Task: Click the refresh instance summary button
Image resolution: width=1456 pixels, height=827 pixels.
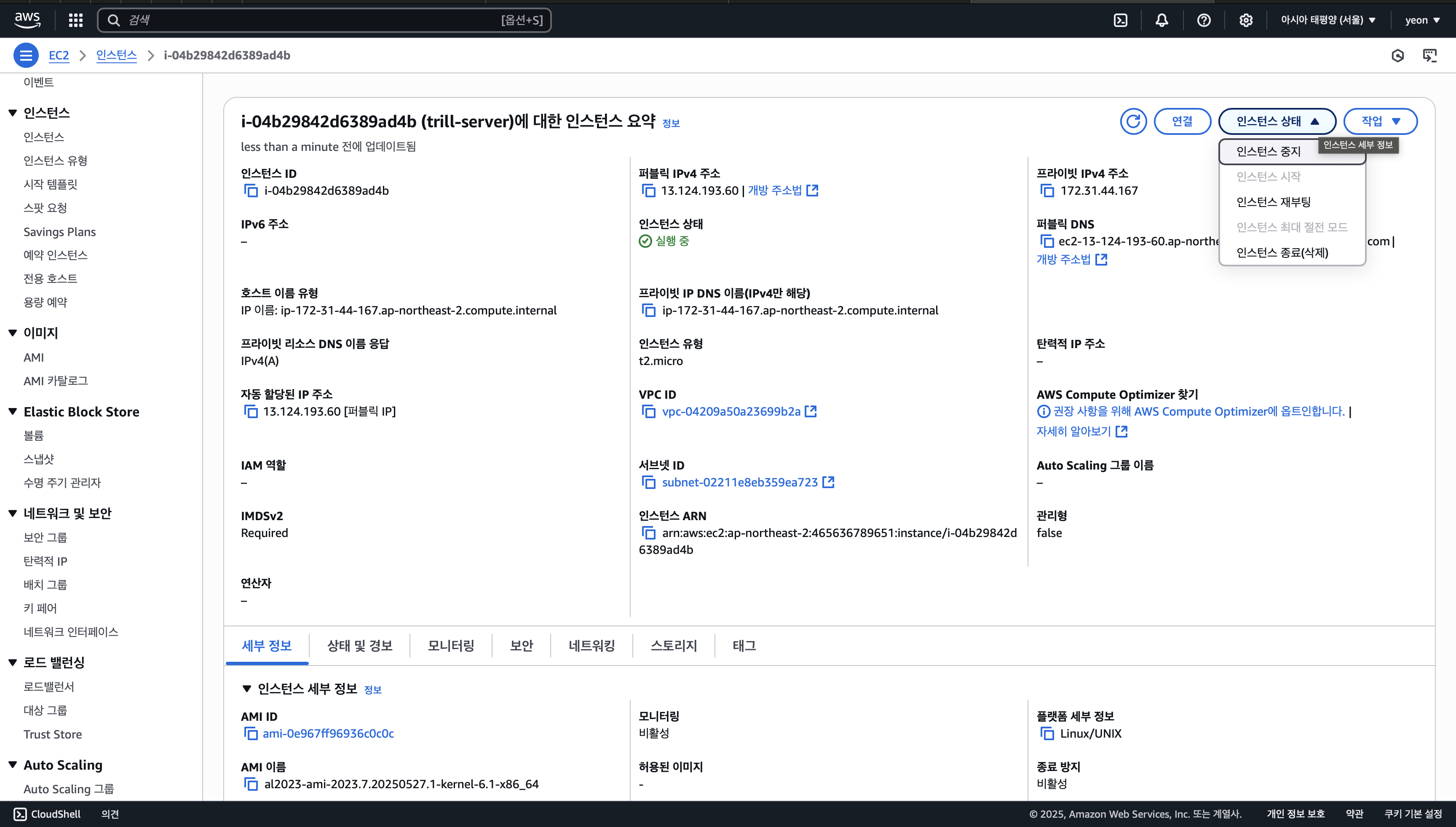Action: click(1133, 121)
